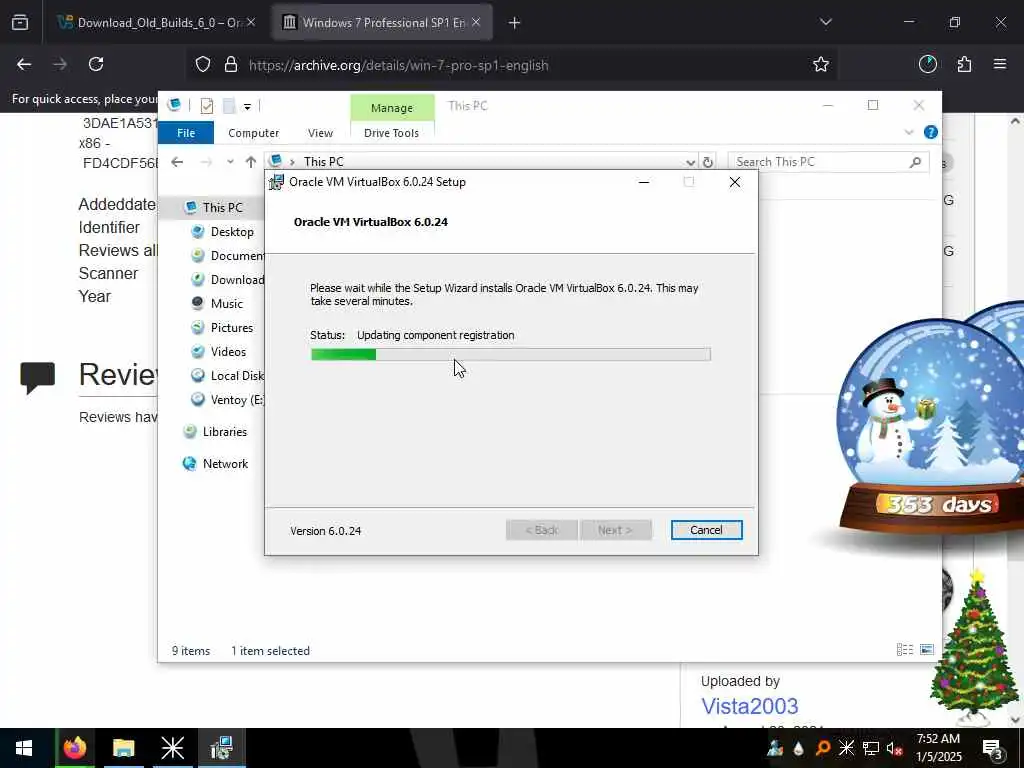Click the search magnifier icon in Explorer
Viewport: 1024px width, 768px height.
916,162
